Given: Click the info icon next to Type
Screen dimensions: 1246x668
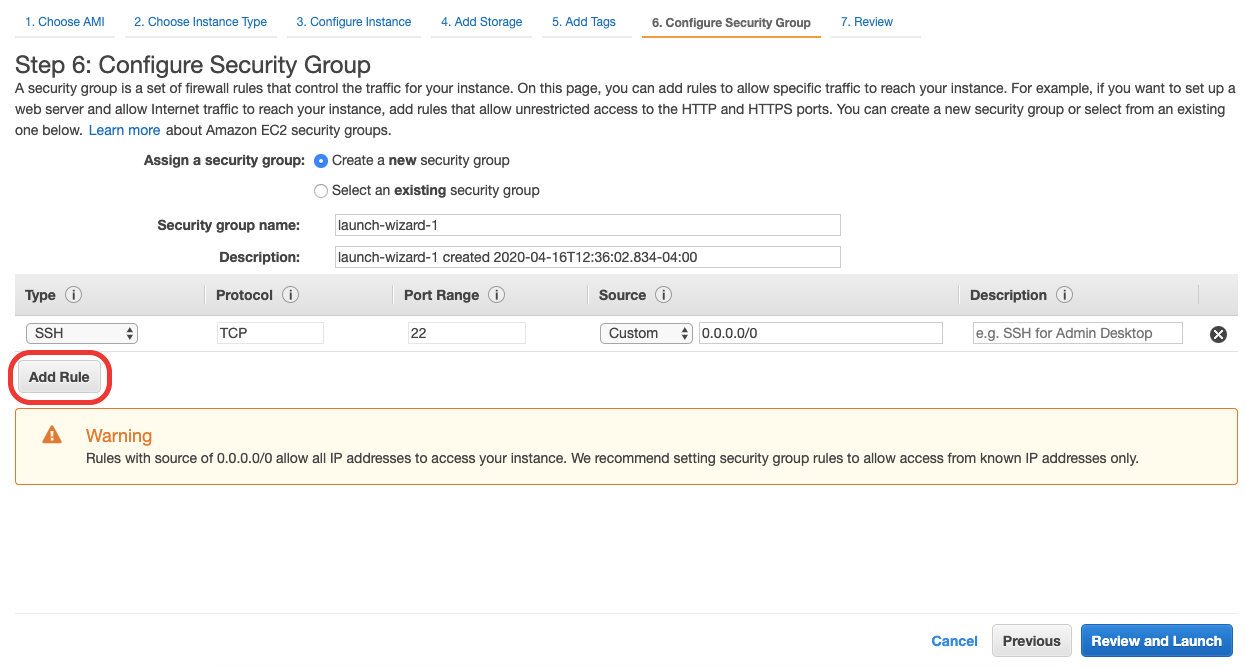Looking at the screenshot, I should pos(73,296).
